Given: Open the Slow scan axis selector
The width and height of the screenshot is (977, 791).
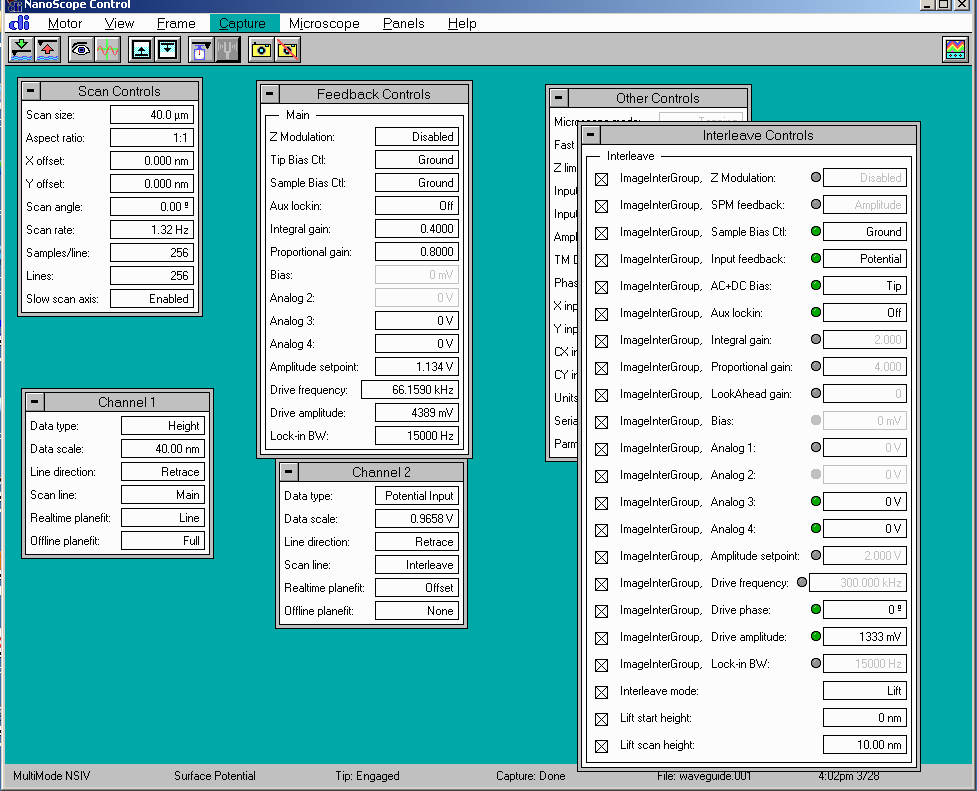Looking at the screenshot, I should (x=152, y=299).
